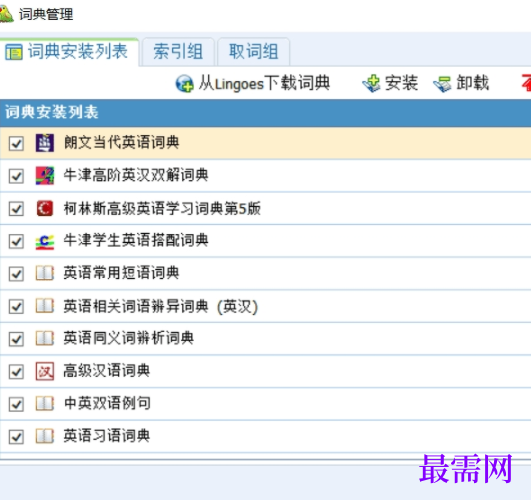
Task: Click book icon beside 英语相关词语辨异词典
Action: point(45,306)
